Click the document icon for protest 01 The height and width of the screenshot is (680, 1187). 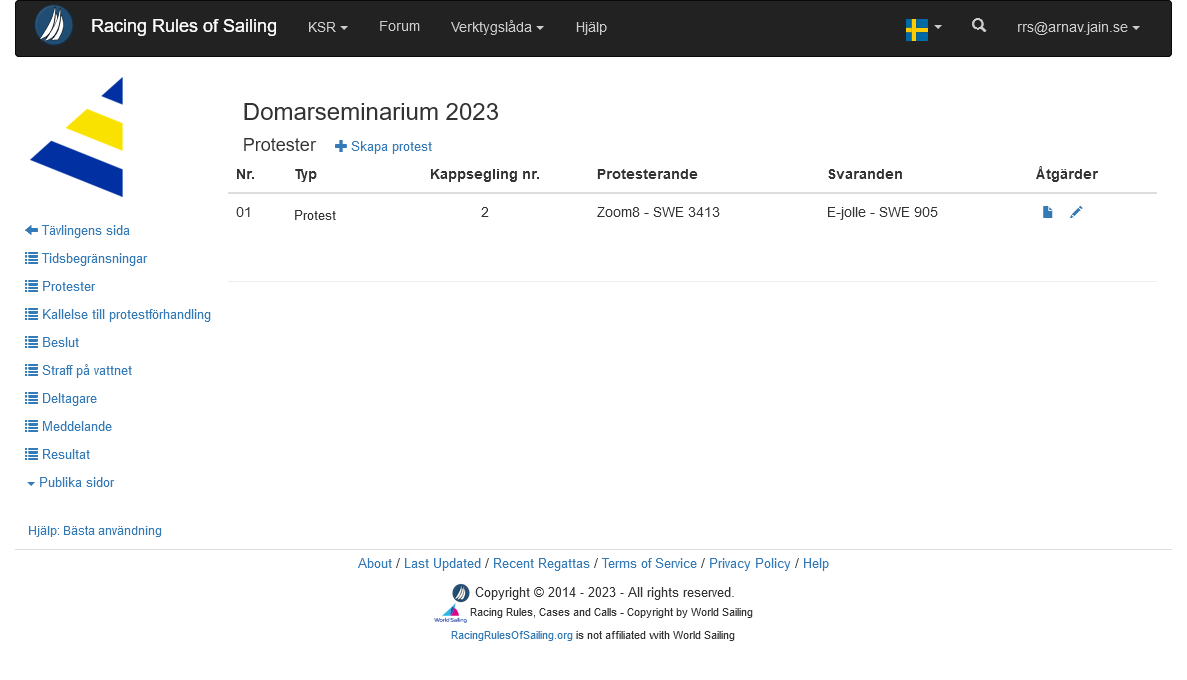click(x=1047, y=212)
